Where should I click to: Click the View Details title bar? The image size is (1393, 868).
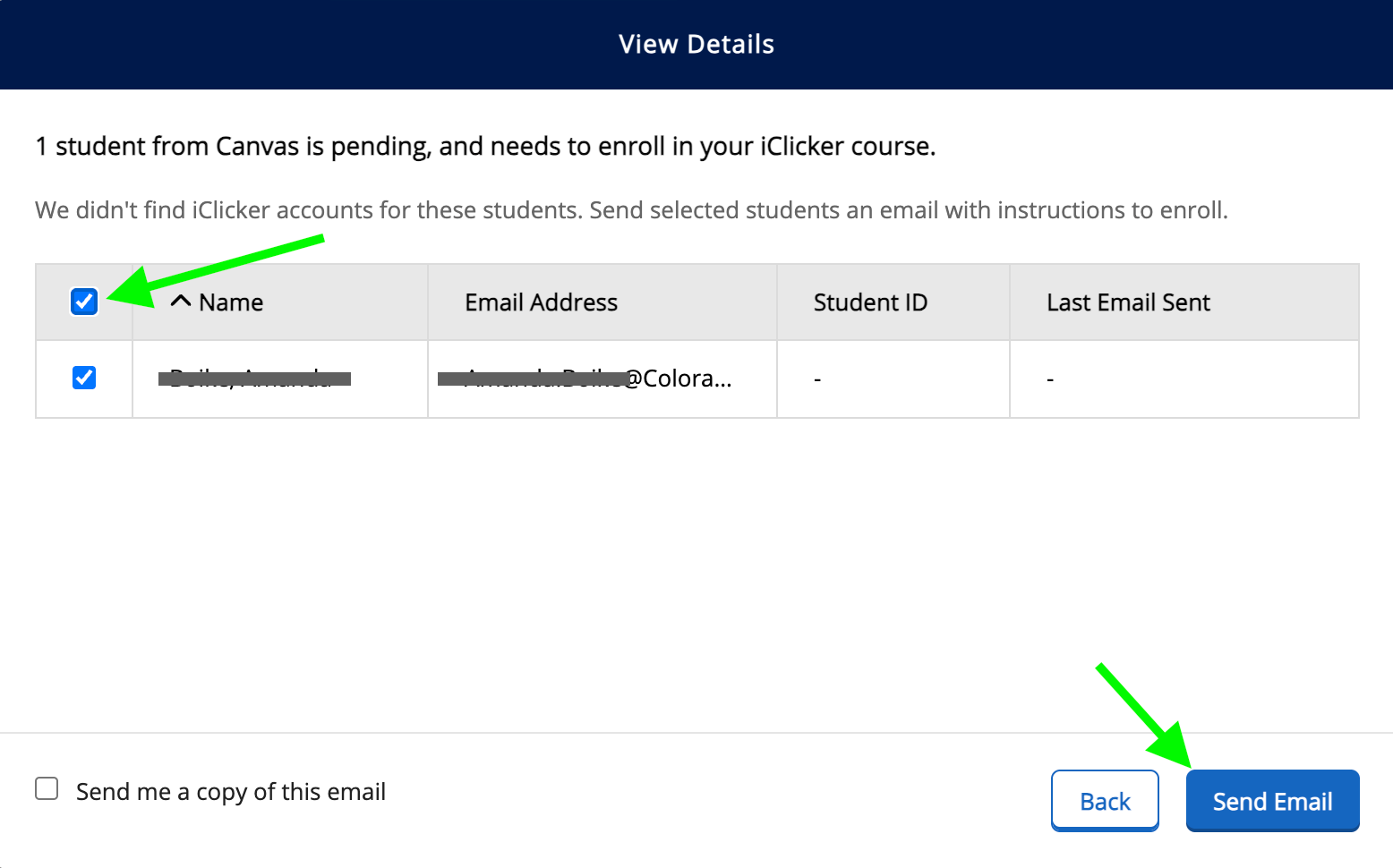click(696, 45)
